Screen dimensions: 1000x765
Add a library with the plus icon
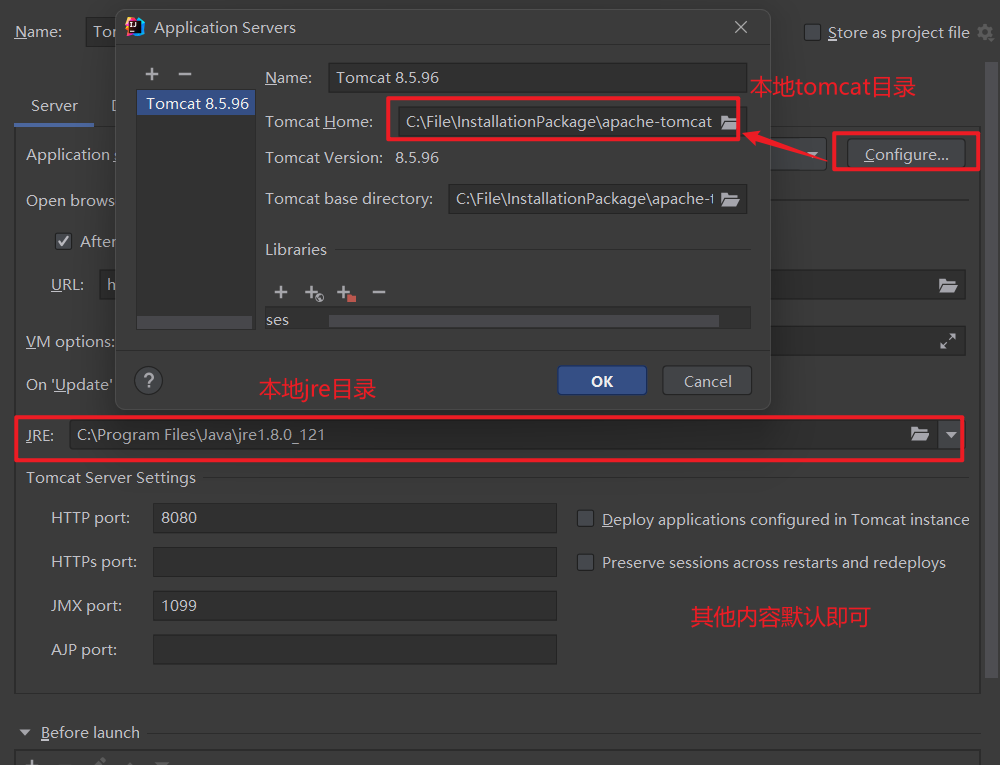click(x=281, y=292)
